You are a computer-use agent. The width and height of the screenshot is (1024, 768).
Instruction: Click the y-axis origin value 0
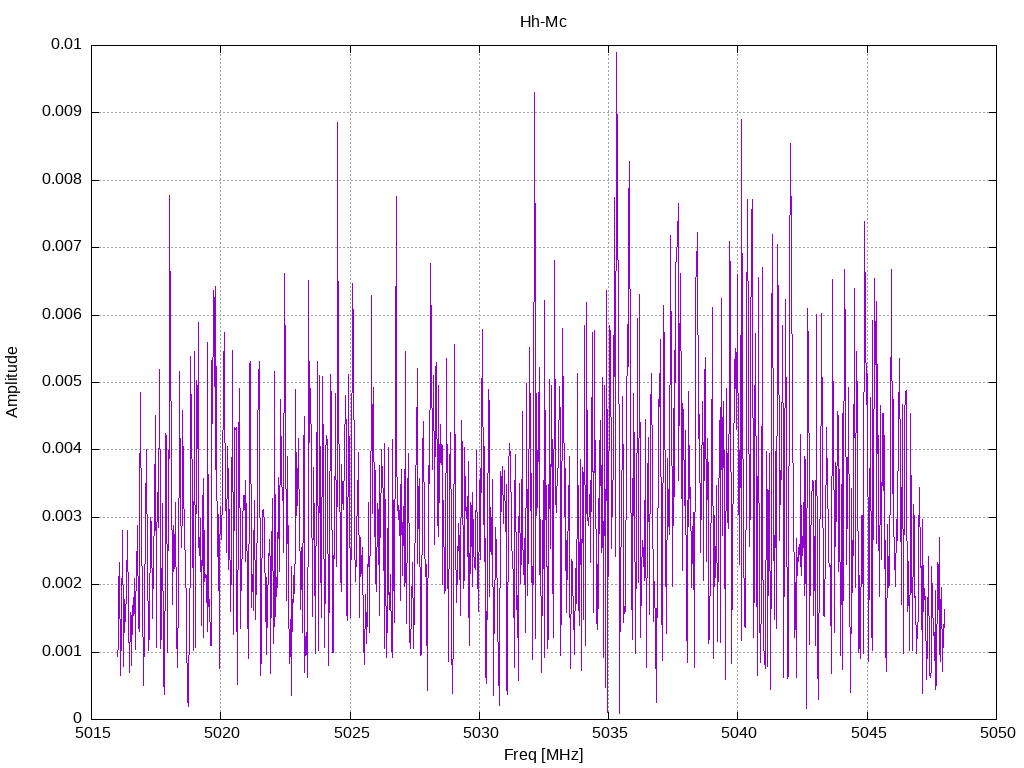click(x=78, y=718)
